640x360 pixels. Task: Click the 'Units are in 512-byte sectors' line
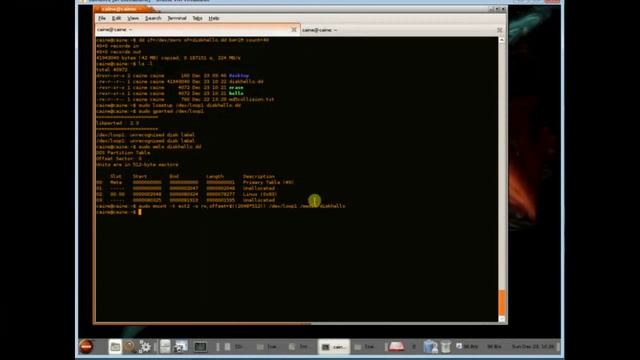tap(137, 164)
